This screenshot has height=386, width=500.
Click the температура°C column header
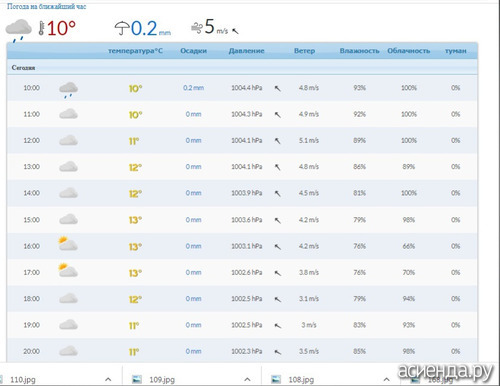click(x=136, y=51)
